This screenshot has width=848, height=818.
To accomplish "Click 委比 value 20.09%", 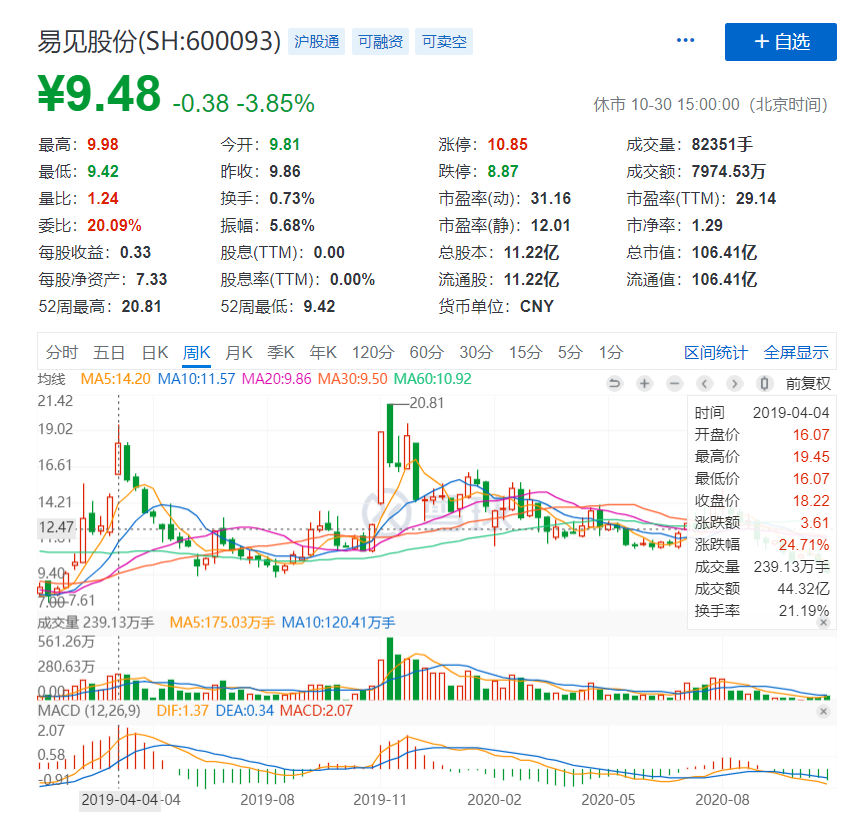I will tap(114, 226).
